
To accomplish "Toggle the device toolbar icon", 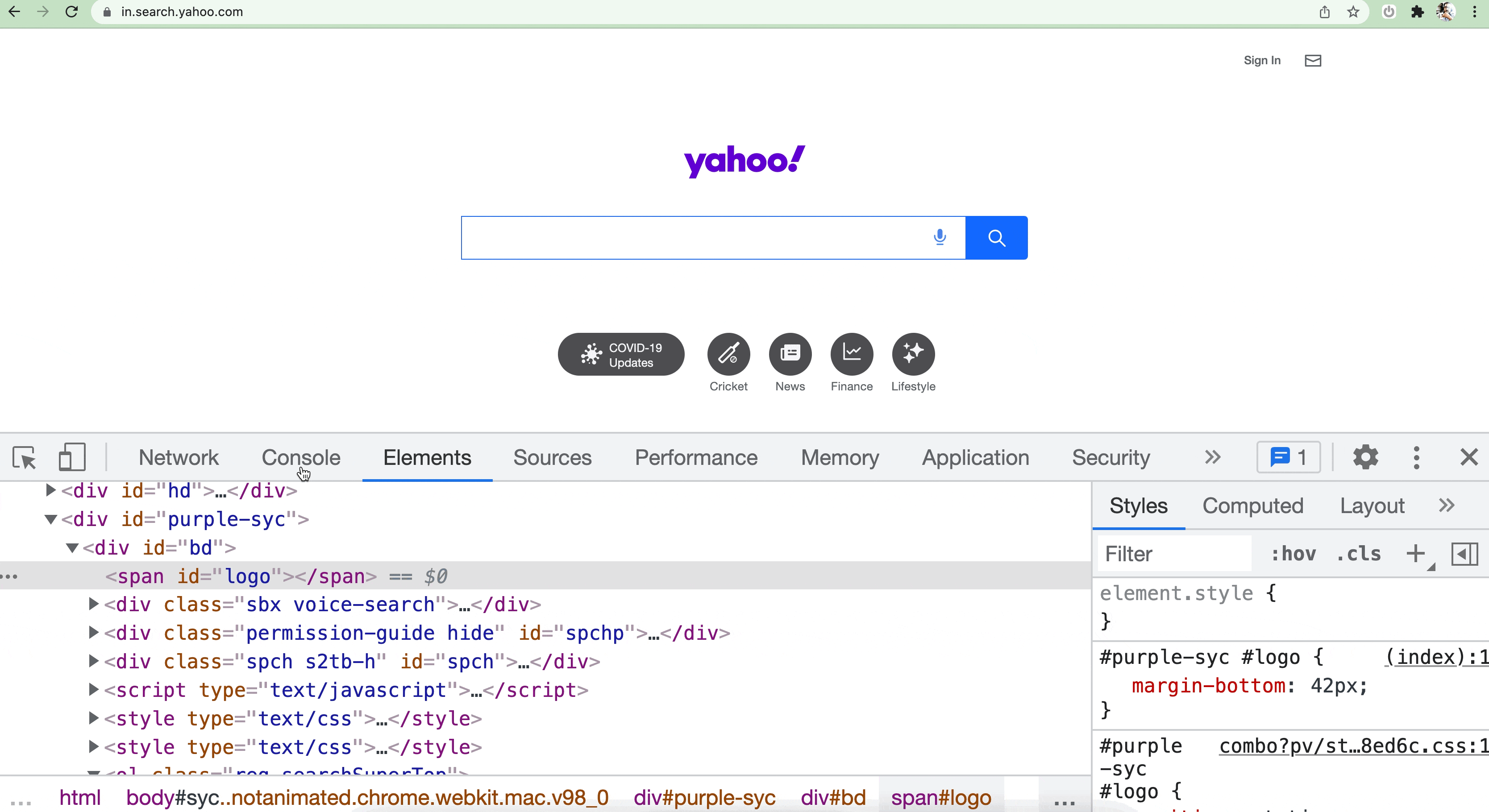I will click(72, 457).
